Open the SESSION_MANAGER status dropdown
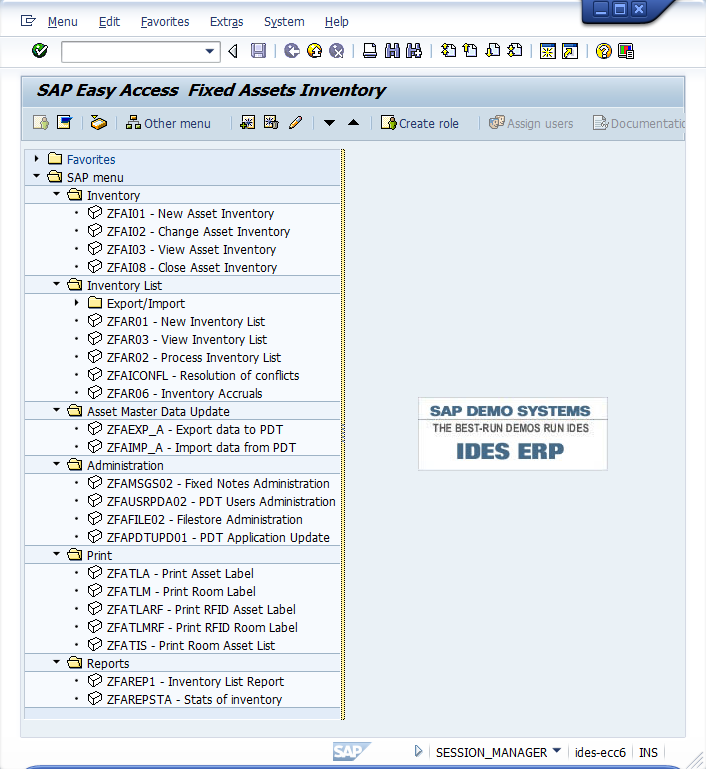Viewport: 706px width, 769px height. (556, 750)
